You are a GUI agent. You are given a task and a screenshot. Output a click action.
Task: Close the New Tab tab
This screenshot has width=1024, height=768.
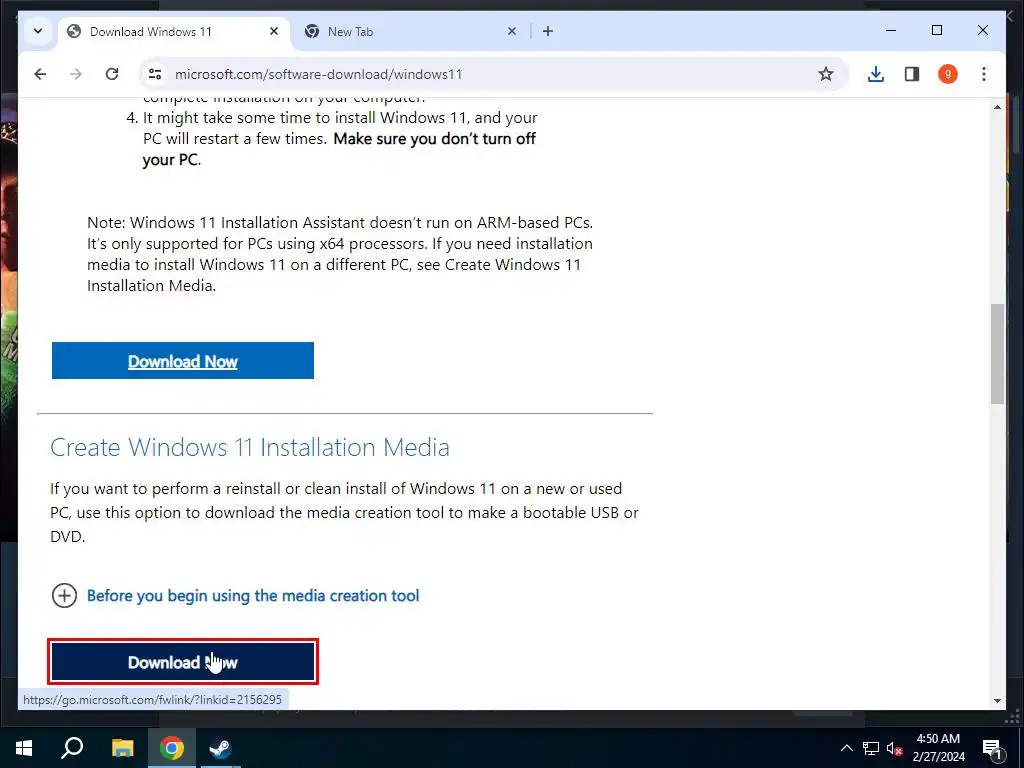(512, 31)
